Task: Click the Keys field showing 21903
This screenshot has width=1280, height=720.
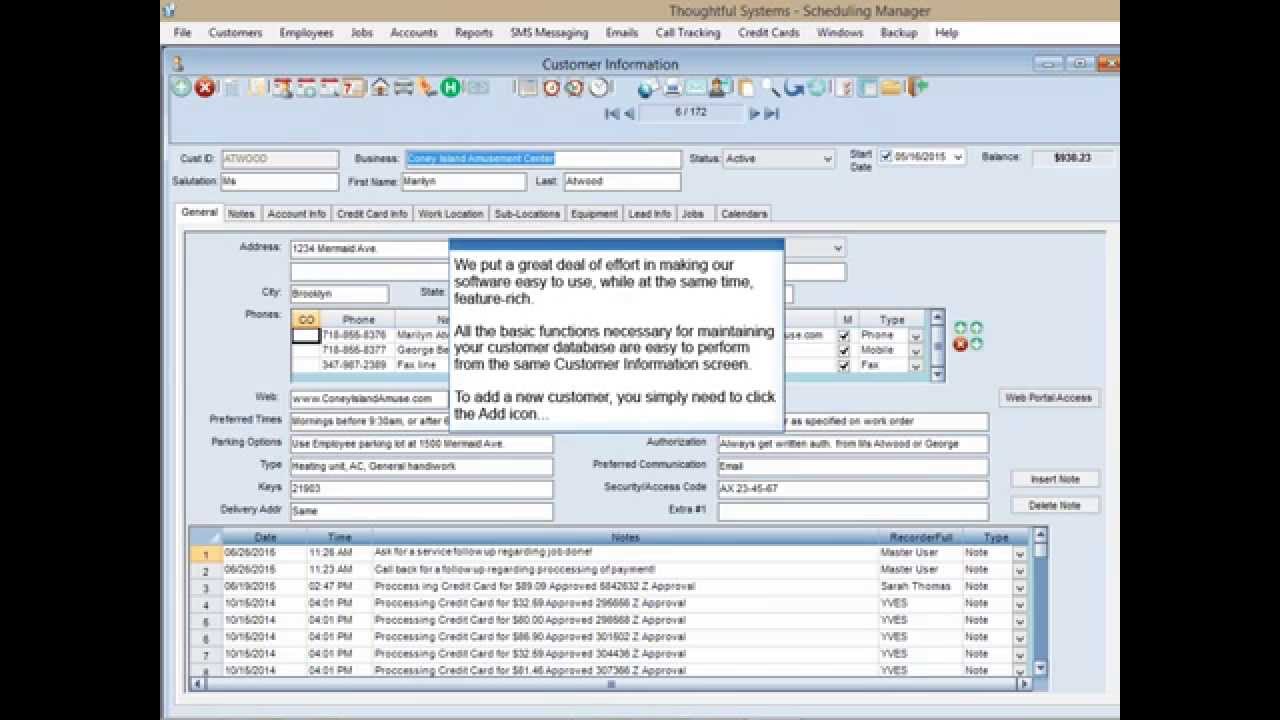Action: point(421,489)
